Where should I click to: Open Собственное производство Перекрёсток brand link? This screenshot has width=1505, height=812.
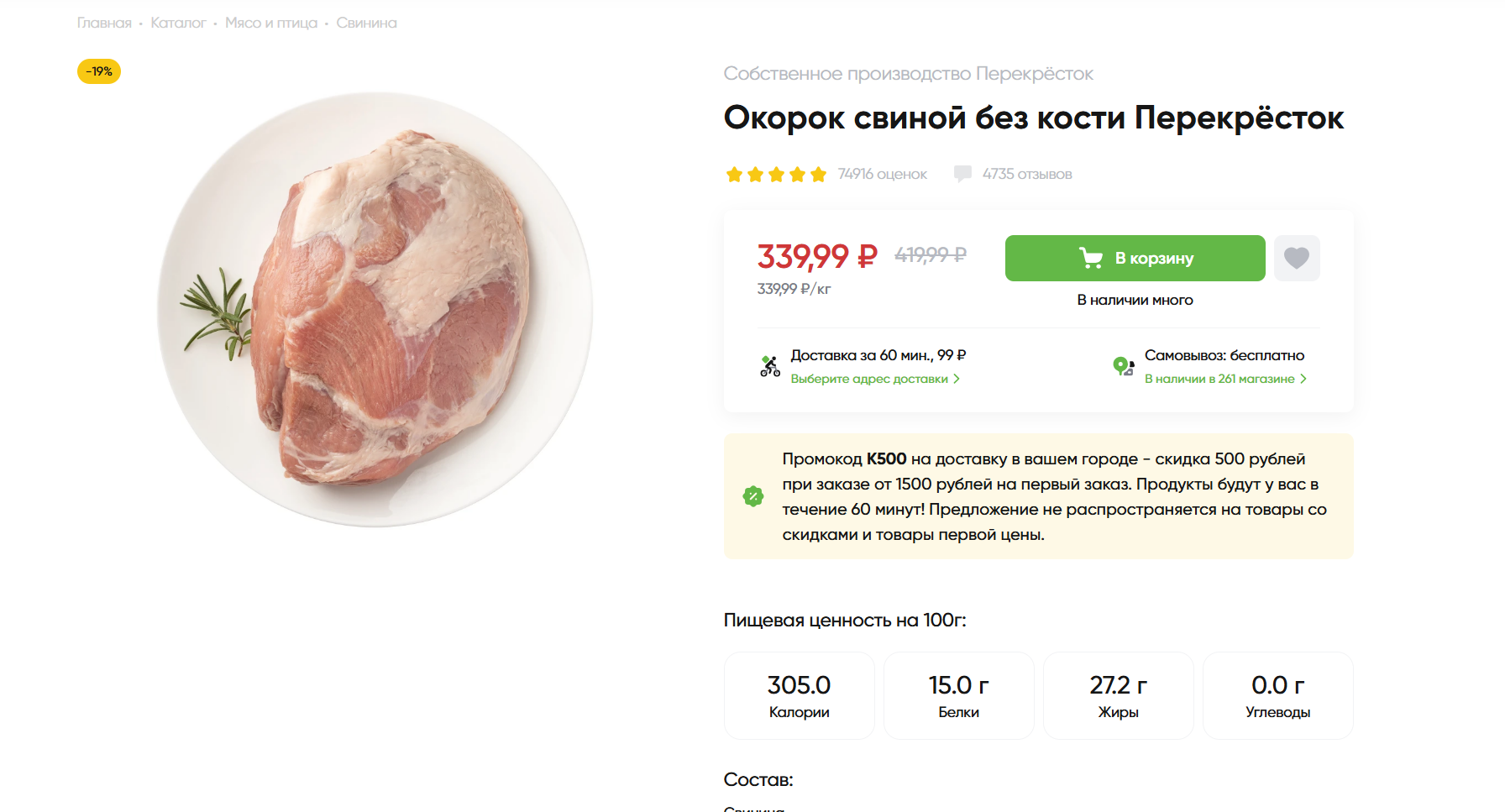pyautogui.click(x=908, y=74)
